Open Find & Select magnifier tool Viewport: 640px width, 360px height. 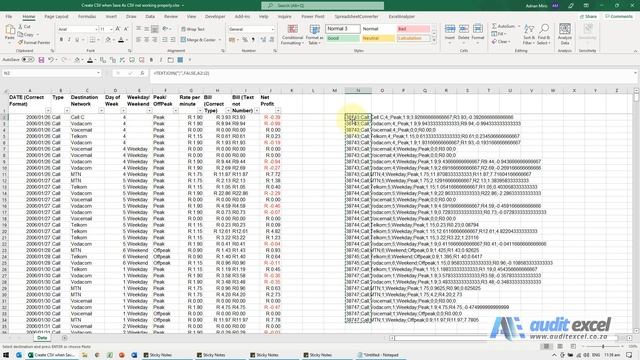tap(544, 34)
